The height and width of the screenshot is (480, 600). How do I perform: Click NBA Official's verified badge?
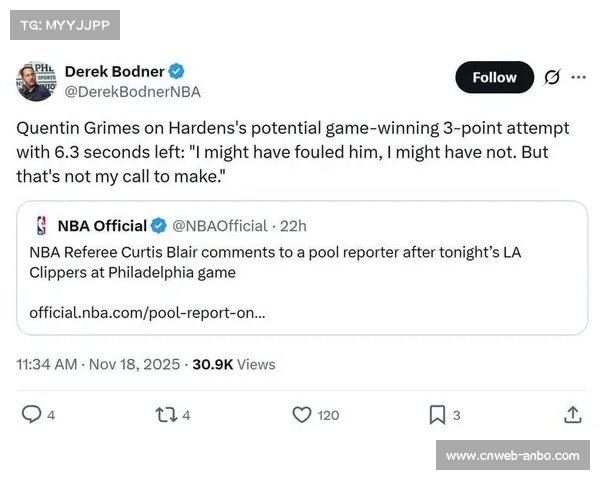click(x=158, y=225)
